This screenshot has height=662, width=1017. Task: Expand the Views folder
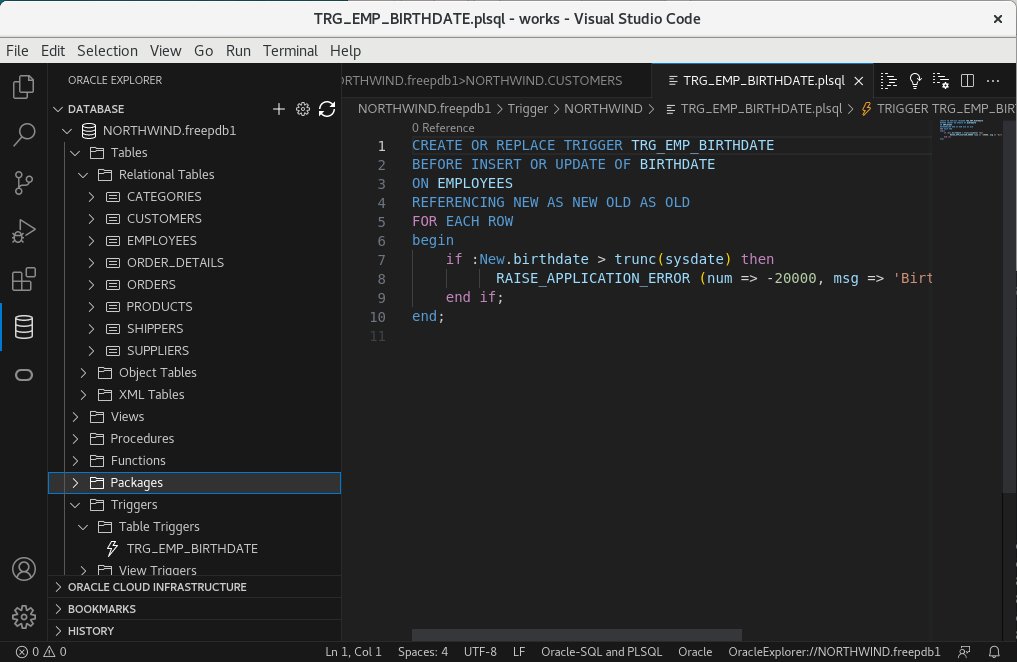[75, 417]
